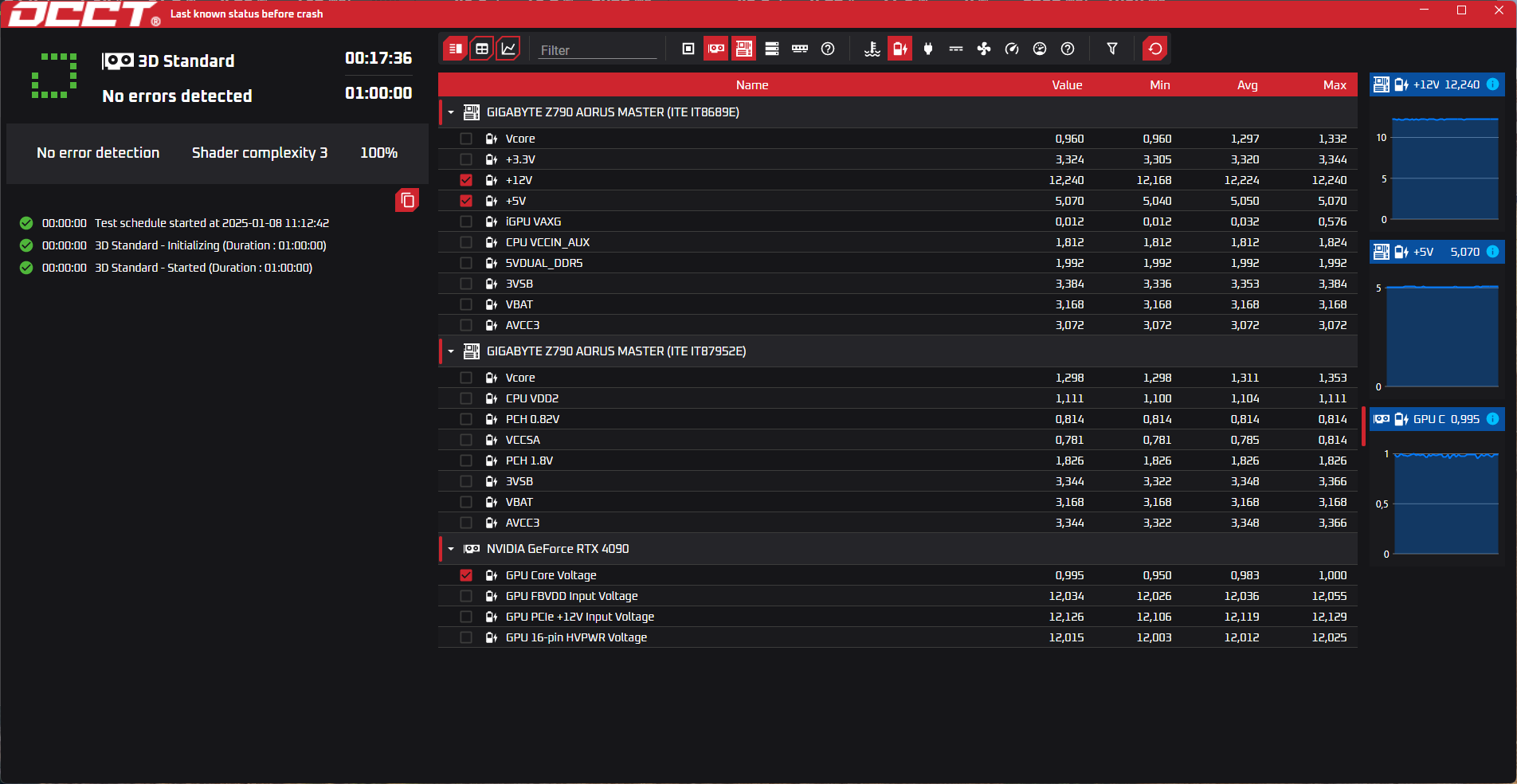Click the +12V voltage graph area

coord(1445,169)
